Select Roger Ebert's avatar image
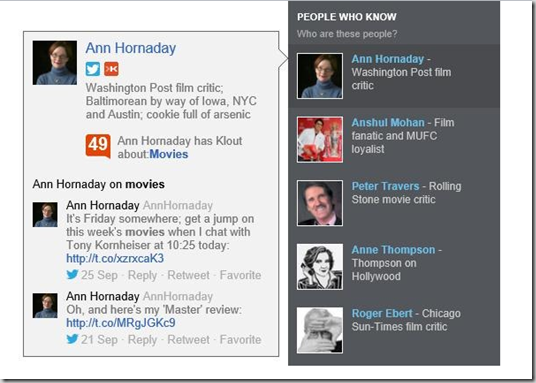Viewport: 536px width, 383px height. 320,330
